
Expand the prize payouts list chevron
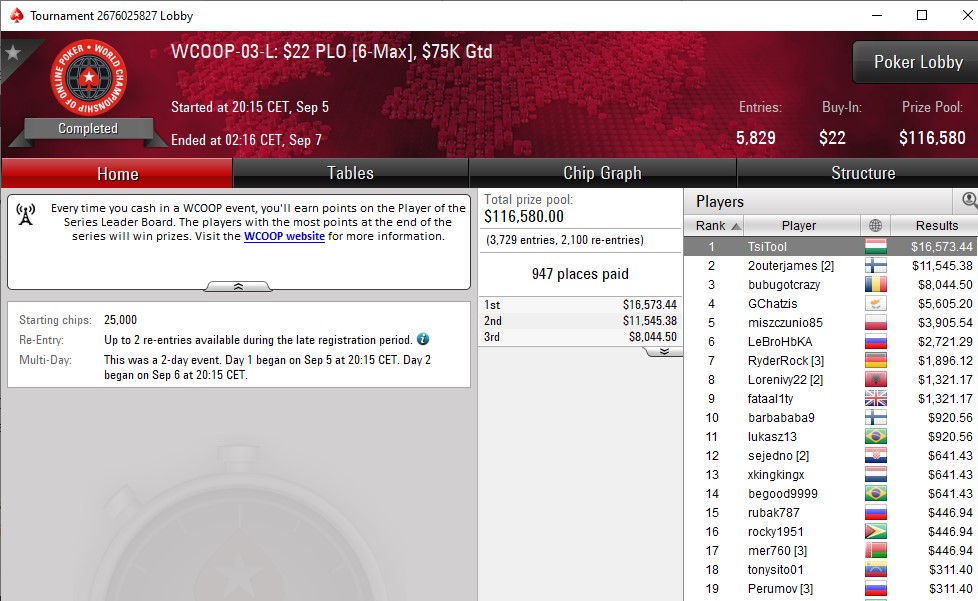coord(664,352)
